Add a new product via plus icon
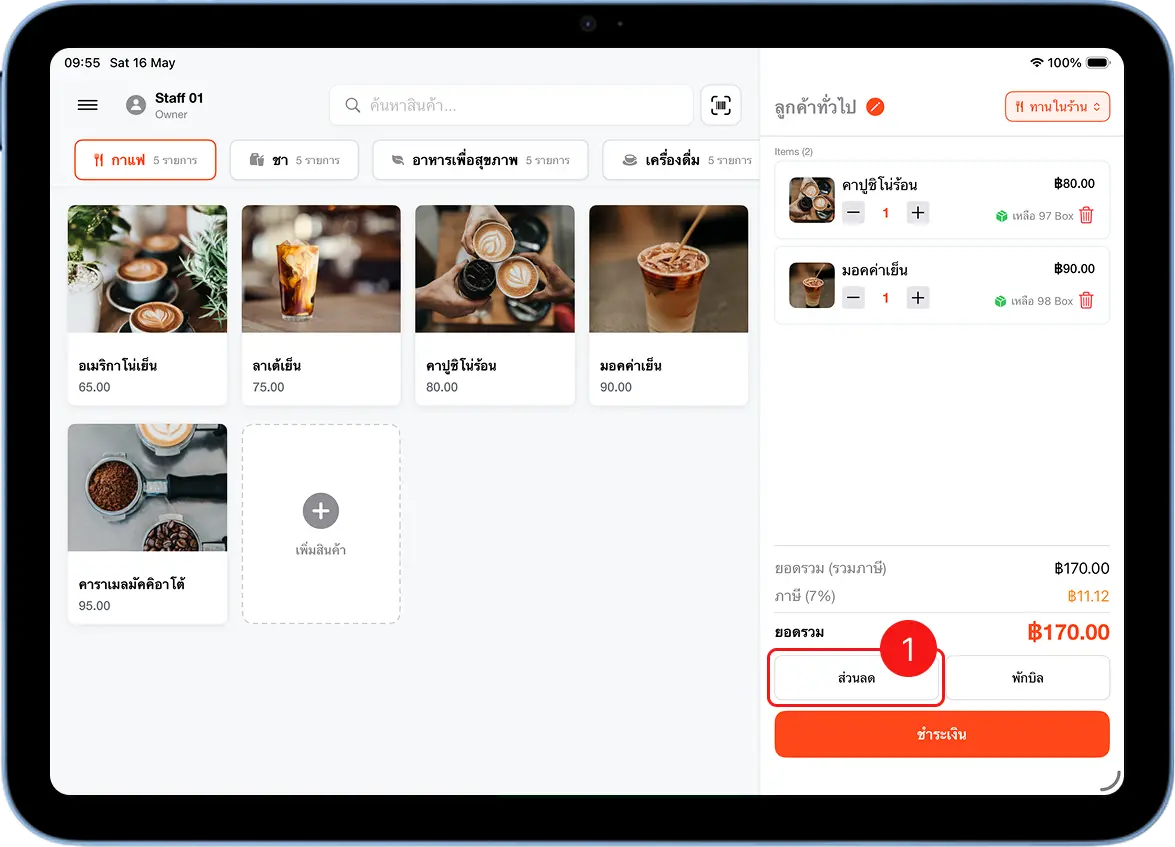This screenshot has width=1175, height=847. [x=321, y=510]
